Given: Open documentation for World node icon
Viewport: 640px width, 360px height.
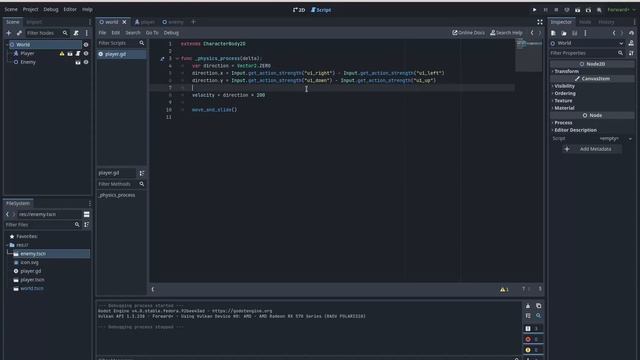Looking at the screenshot, I should [631, 43].
